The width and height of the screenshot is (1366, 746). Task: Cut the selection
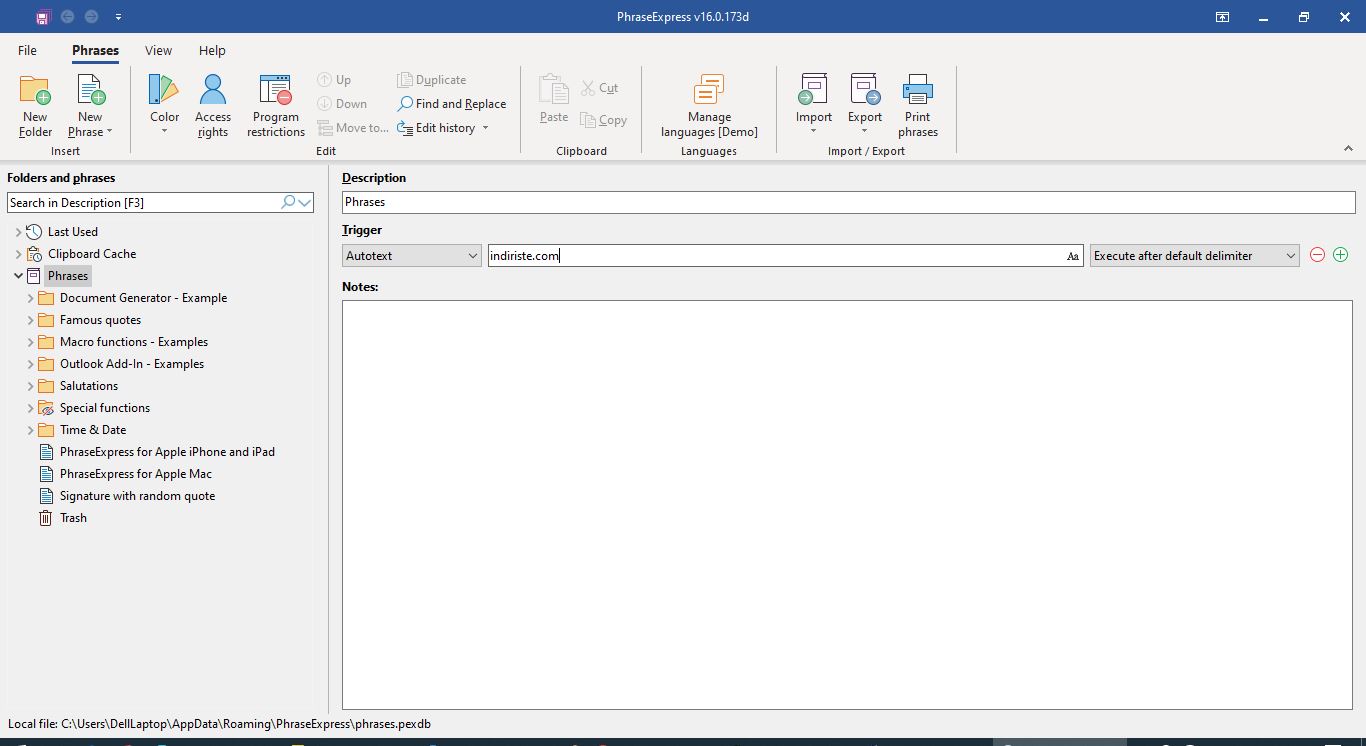[599, 88]
